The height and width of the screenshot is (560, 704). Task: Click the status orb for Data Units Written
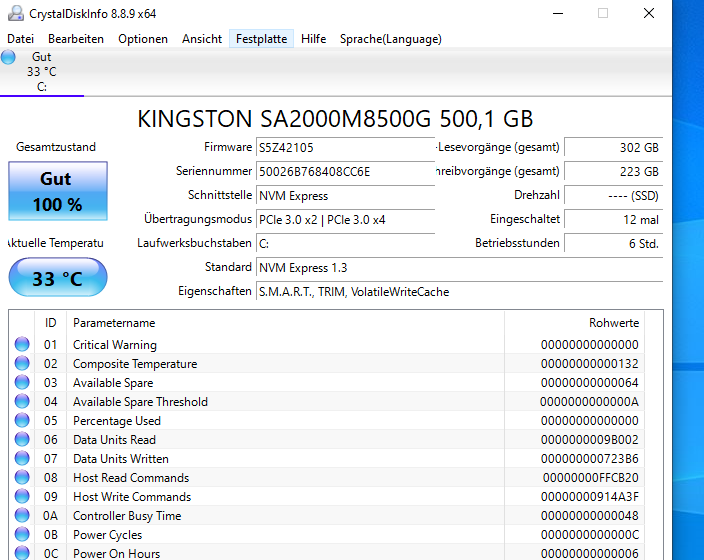point(22,459)
